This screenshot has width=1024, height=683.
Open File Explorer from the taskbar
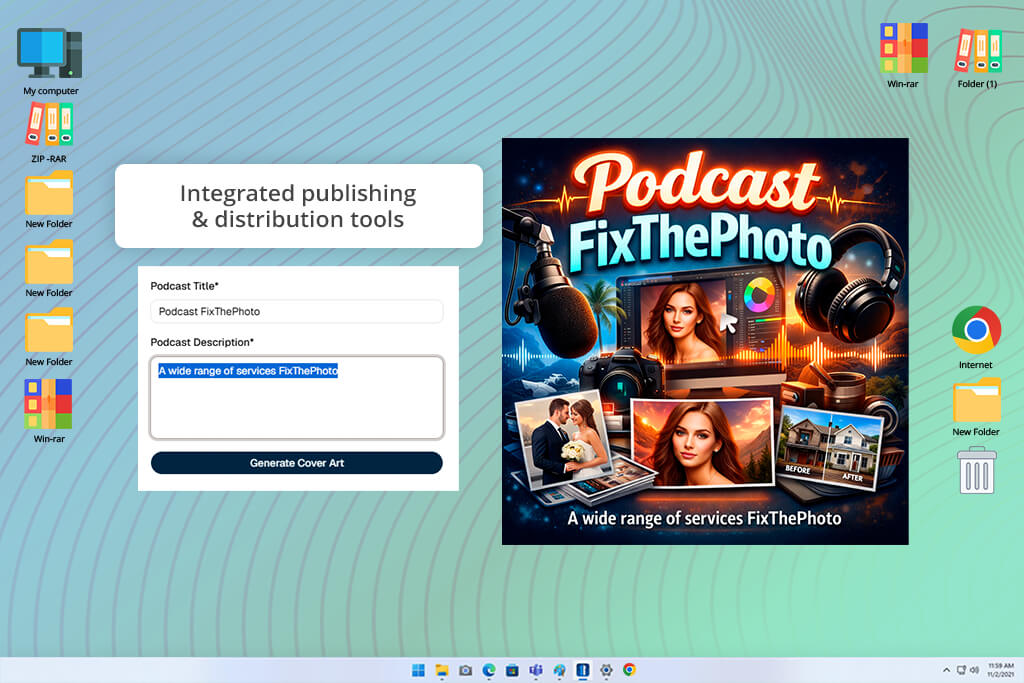coord(442,670)
